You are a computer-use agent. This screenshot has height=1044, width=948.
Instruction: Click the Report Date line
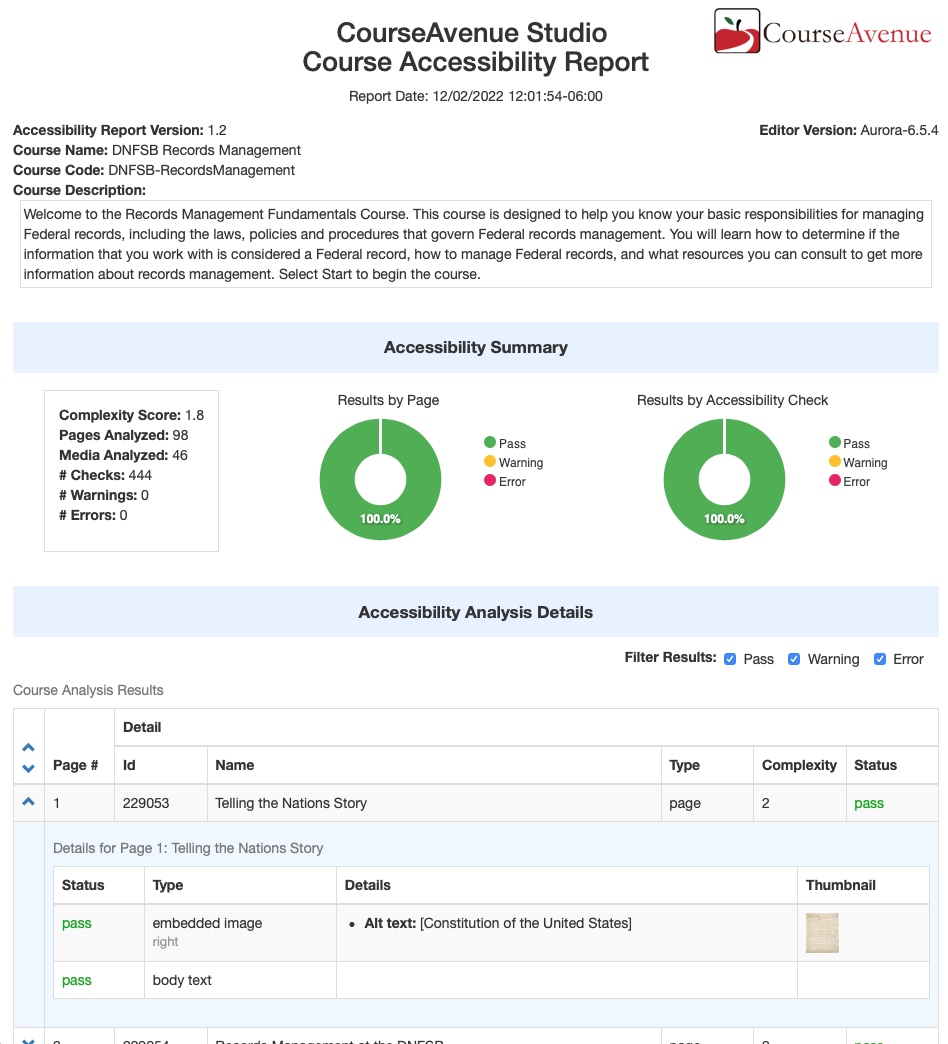(475, 96)
